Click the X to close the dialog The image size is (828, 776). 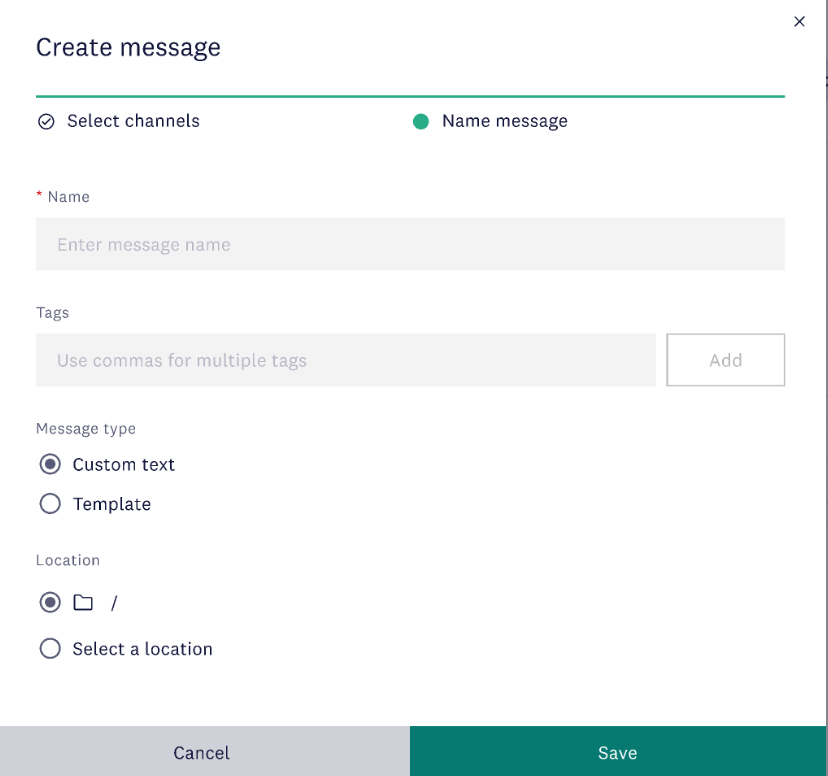click(x=799, y=21)
